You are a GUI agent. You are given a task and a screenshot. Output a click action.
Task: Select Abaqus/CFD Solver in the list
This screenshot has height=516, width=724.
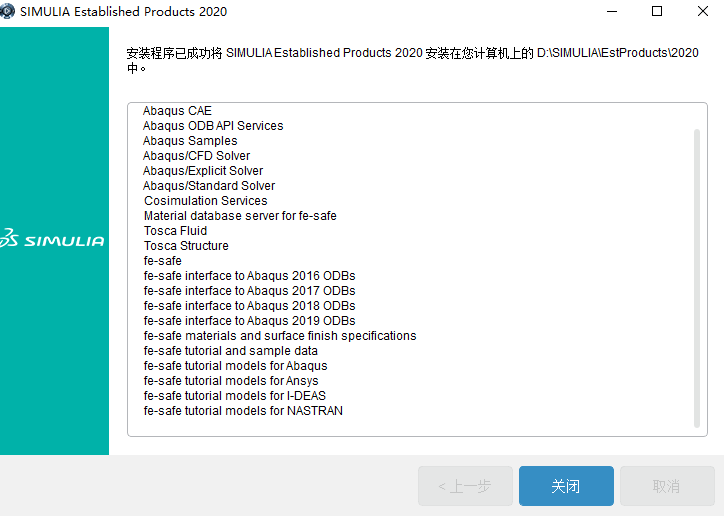(x=196, y=156)
